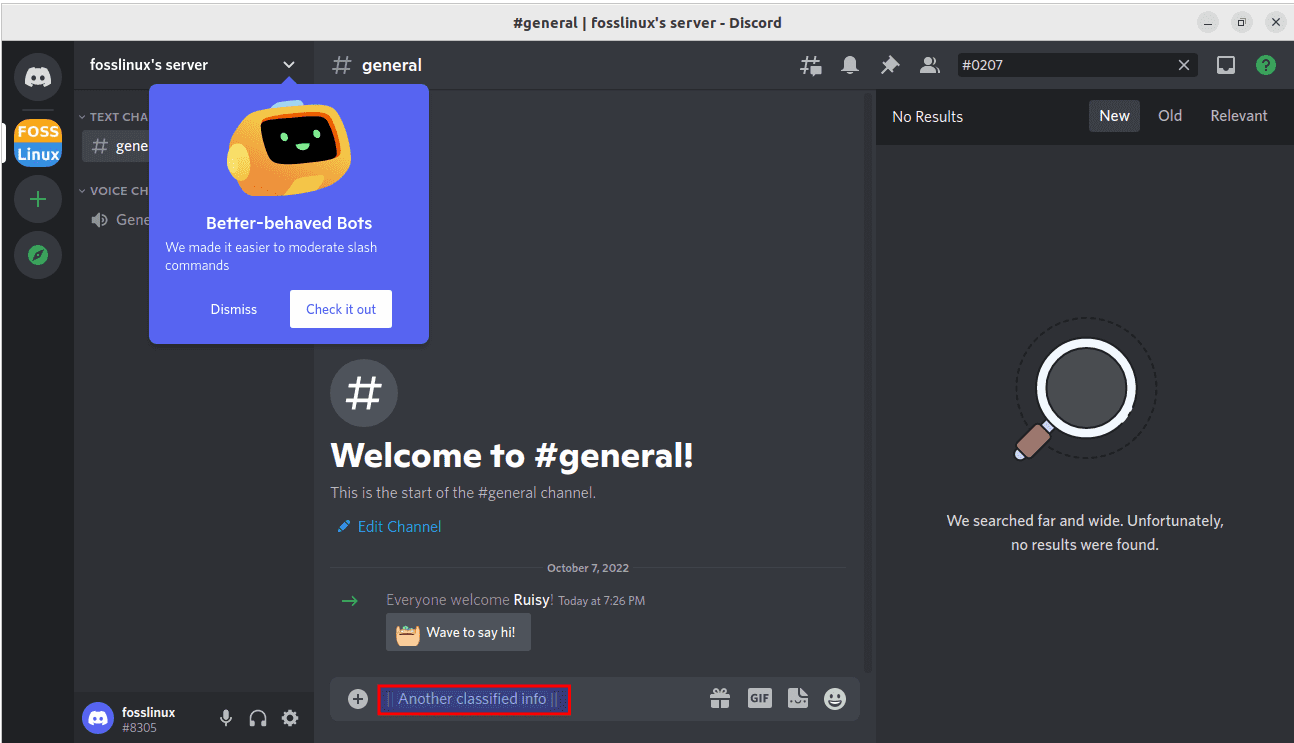This screenshot has width=1294, height=743.
Task: Click the Check it out button
Action: click(341, 309)
